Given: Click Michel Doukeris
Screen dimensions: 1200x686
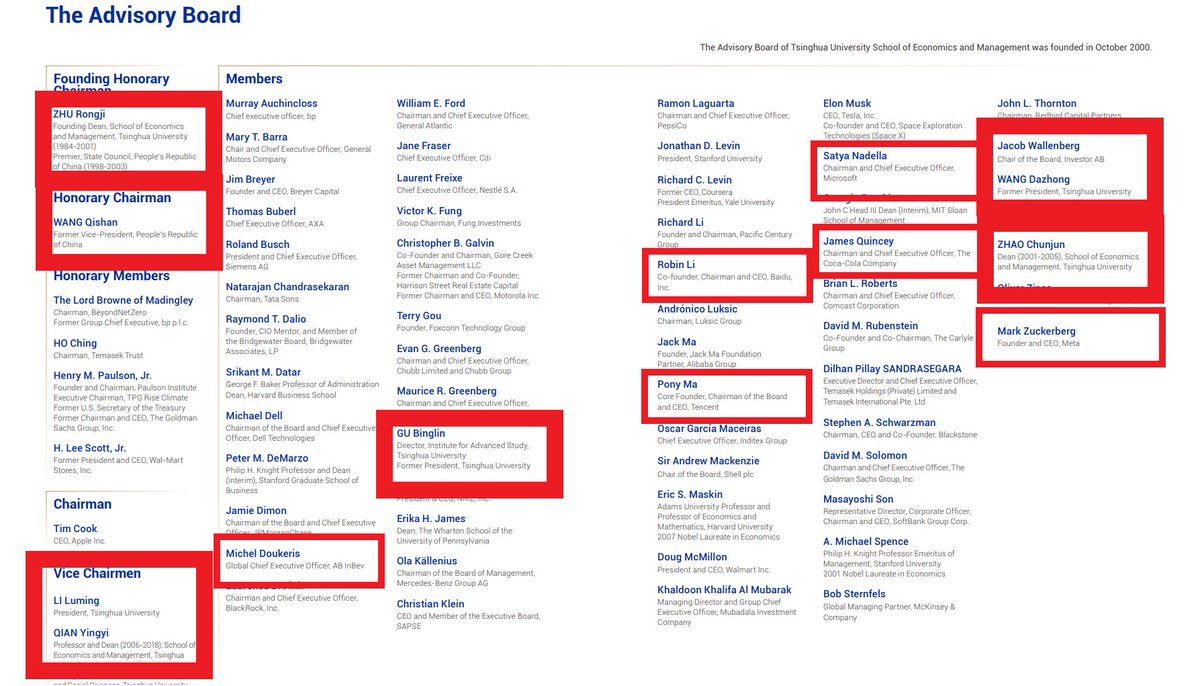Looking at the screenshot, I should (263, 554).
